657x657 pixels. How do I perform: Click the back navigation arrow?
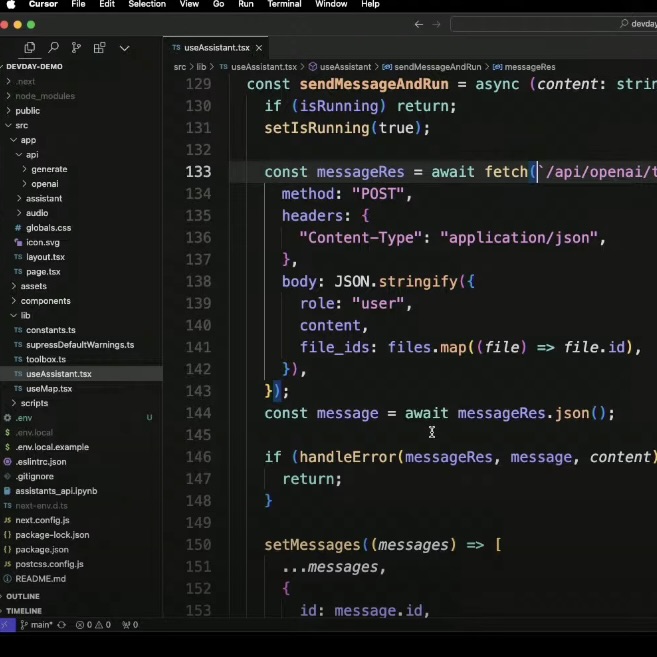coord(419,24)
